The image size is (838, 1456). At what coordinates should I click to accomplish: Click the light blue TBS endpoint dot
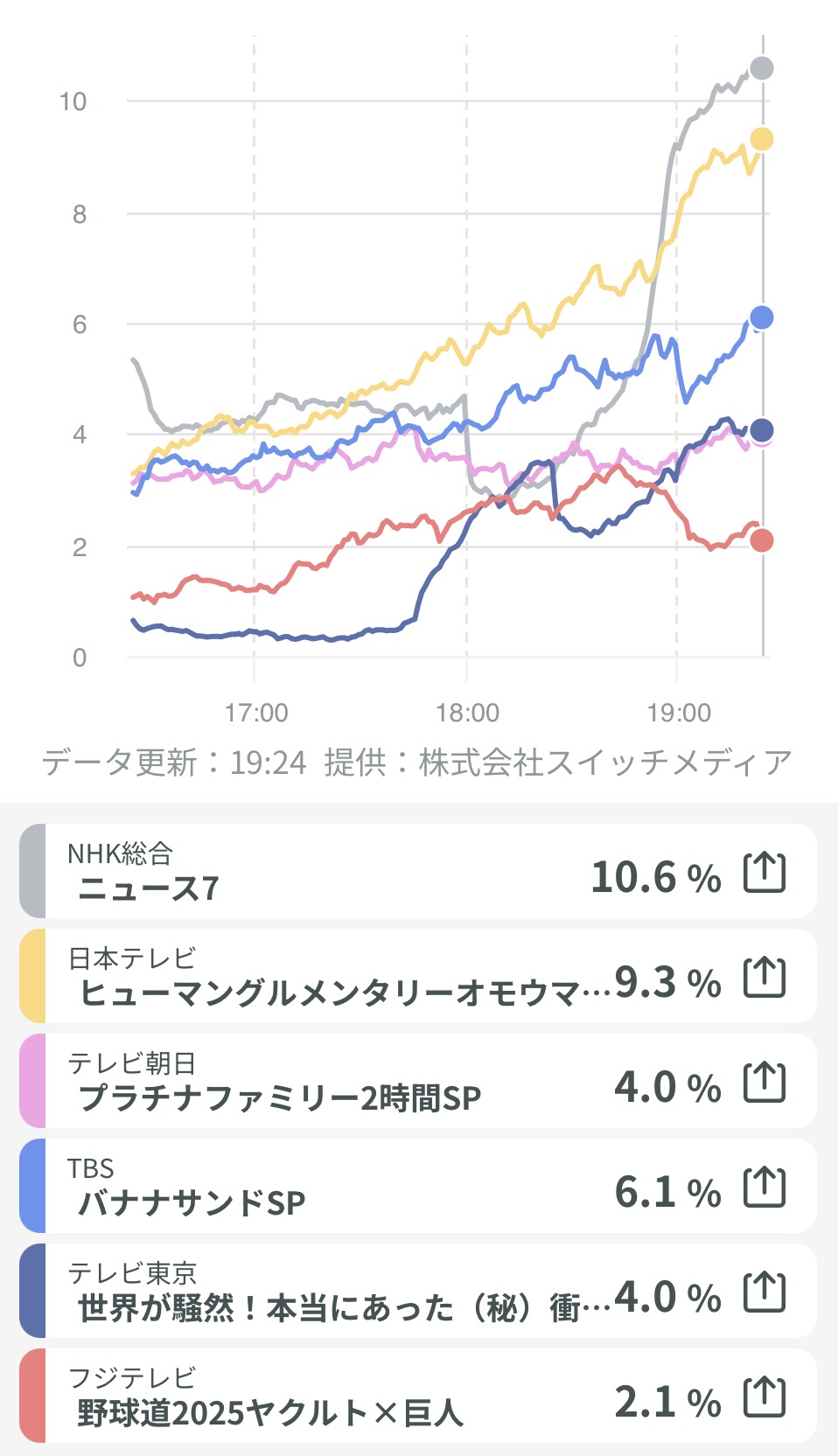click(762, 317)
